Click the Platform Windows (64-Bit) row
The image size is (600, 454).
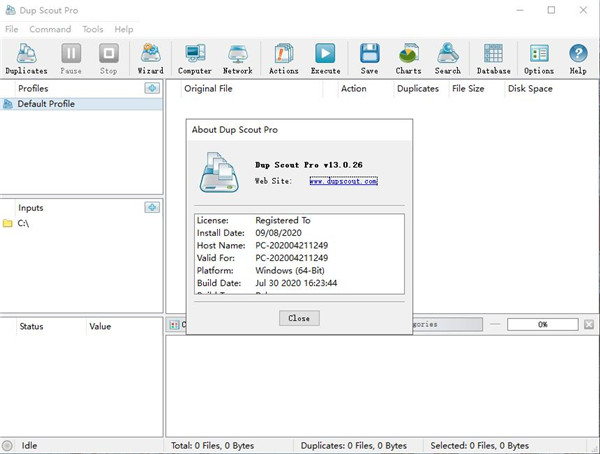[x=299, y=270]
